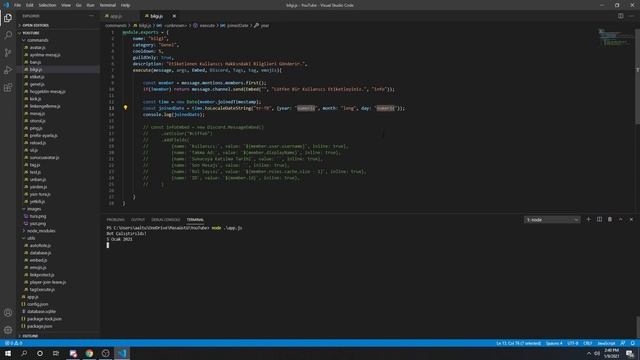Open the Manage gear icon
The height and width of the screenshot is (360, 640).
tap(8, 330)
